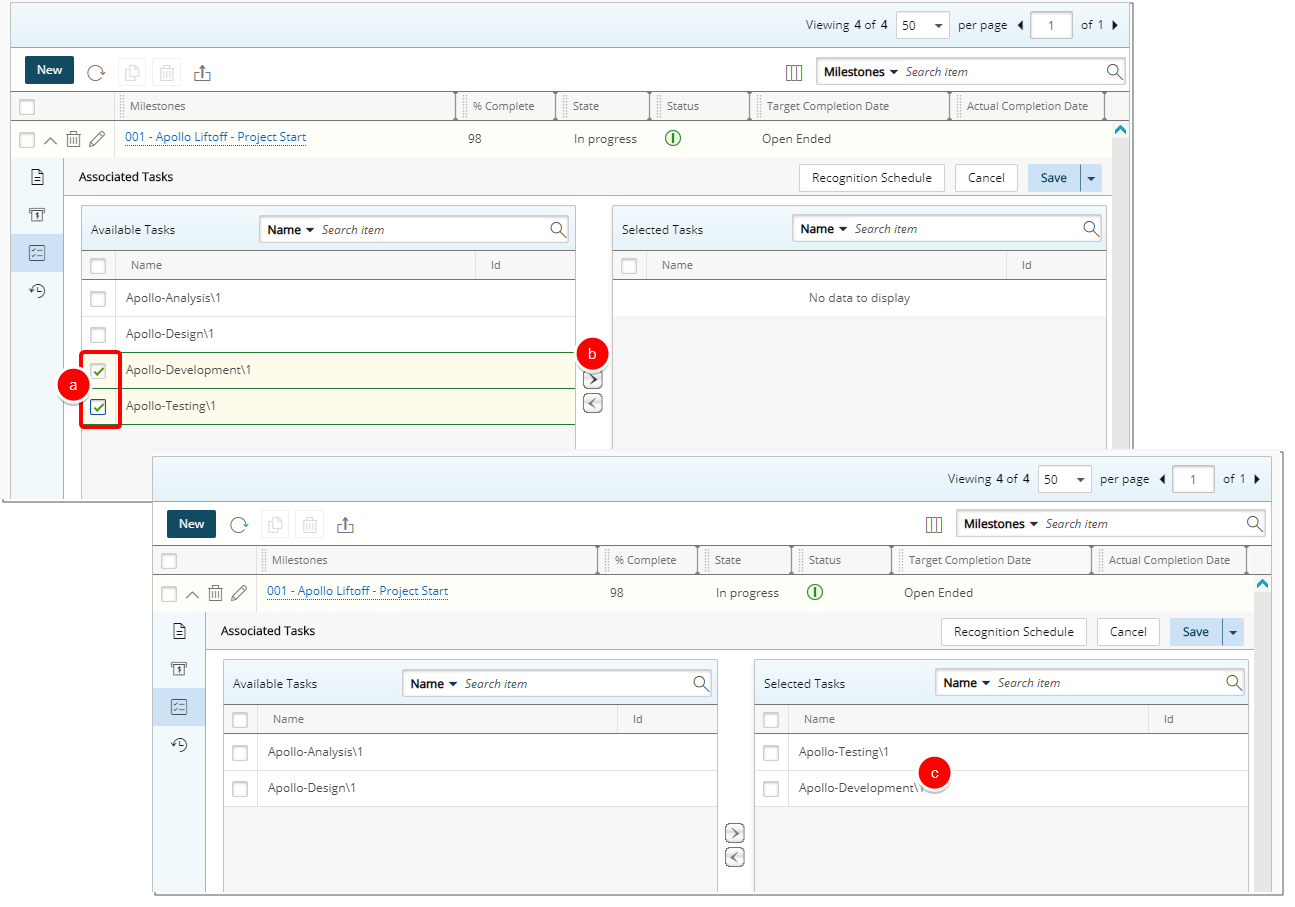The width and height of the screenshot is (1295, 907).
Task: Click the Milestones search magnifier in the back window
Action: [1114, 72]
